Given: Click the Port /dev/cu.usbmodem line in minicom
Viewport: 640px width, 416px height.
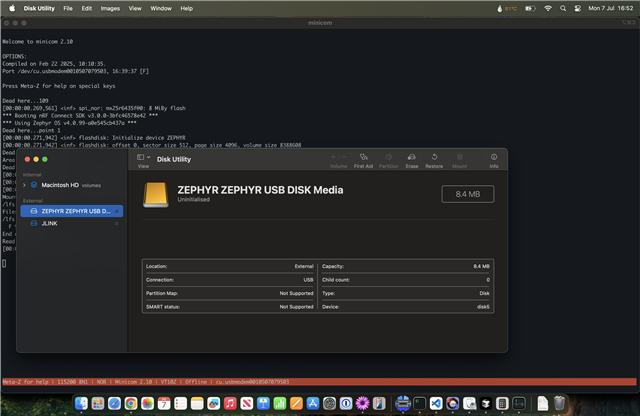Looking at the screenshot, I should [76, 71].
